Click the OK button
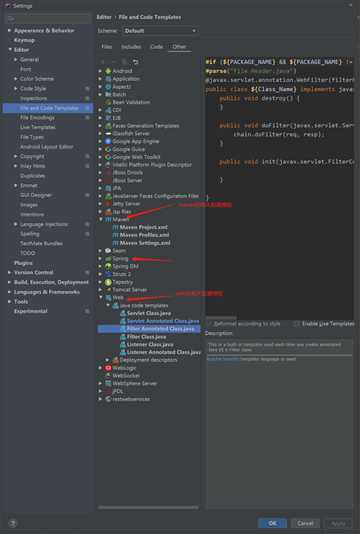This screenshot has width=360, height=534. (x=272, y=523)
